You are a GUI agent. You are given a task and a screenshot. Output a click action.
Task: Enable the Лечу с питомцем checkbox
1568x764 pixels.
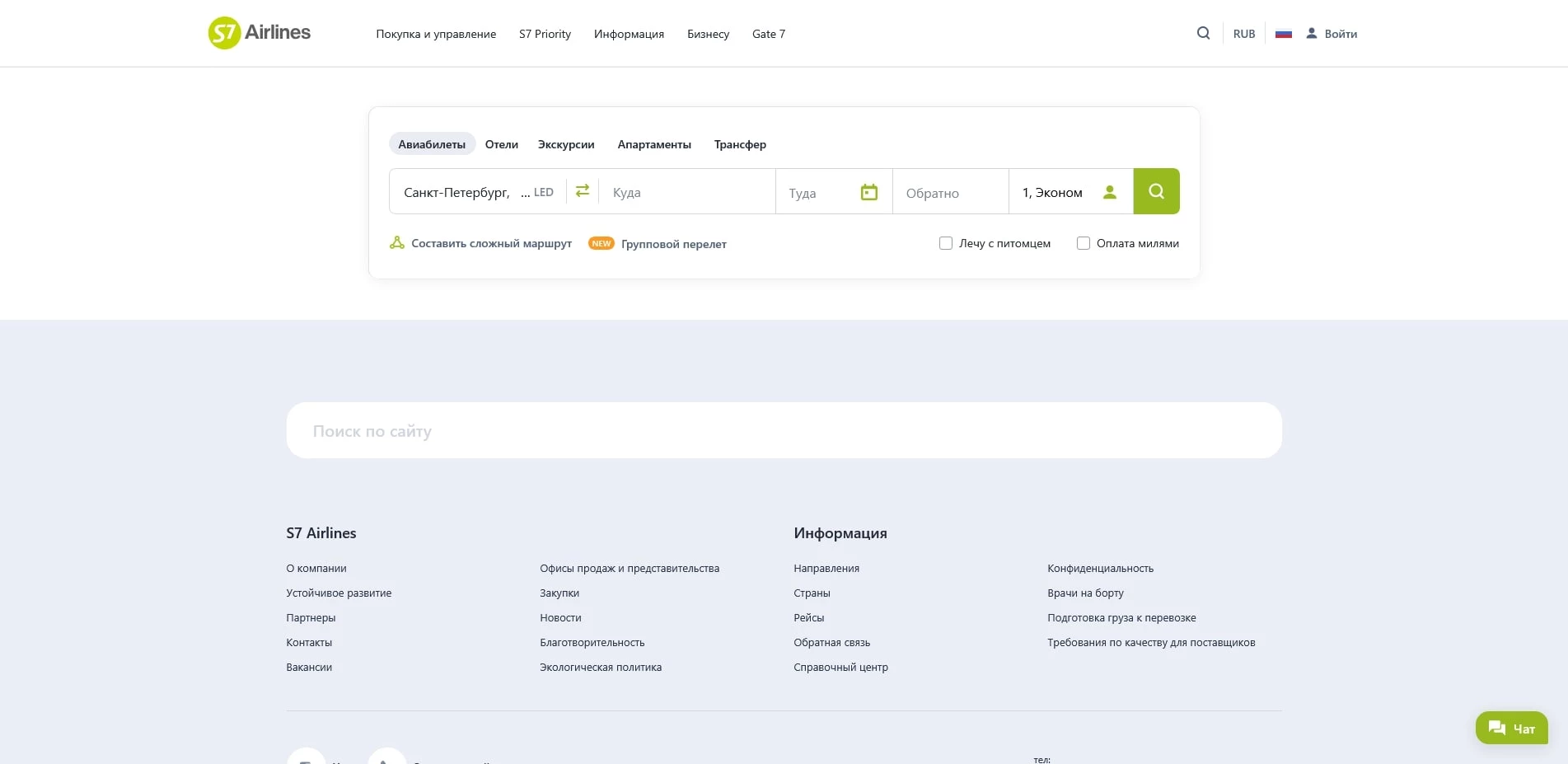[946, 243]
